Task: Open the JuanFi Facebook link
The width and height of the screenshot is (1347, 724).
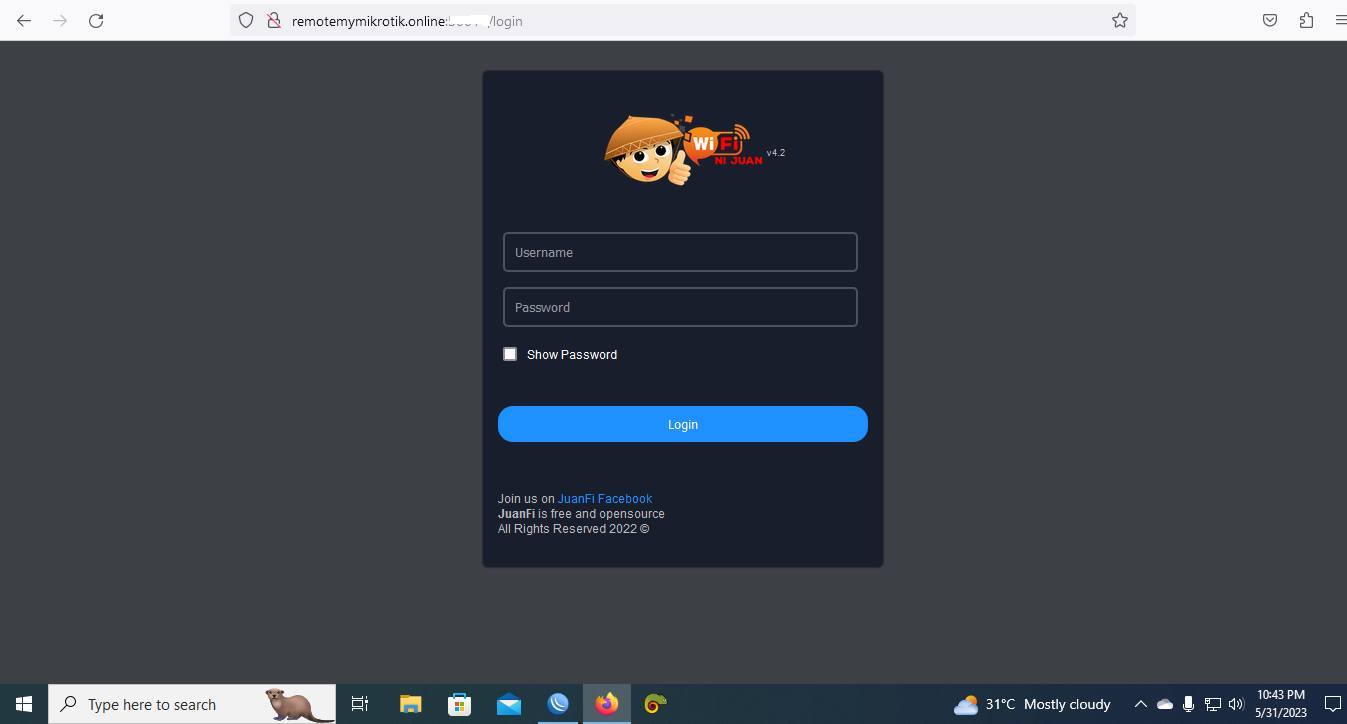Action: (605, 498)
